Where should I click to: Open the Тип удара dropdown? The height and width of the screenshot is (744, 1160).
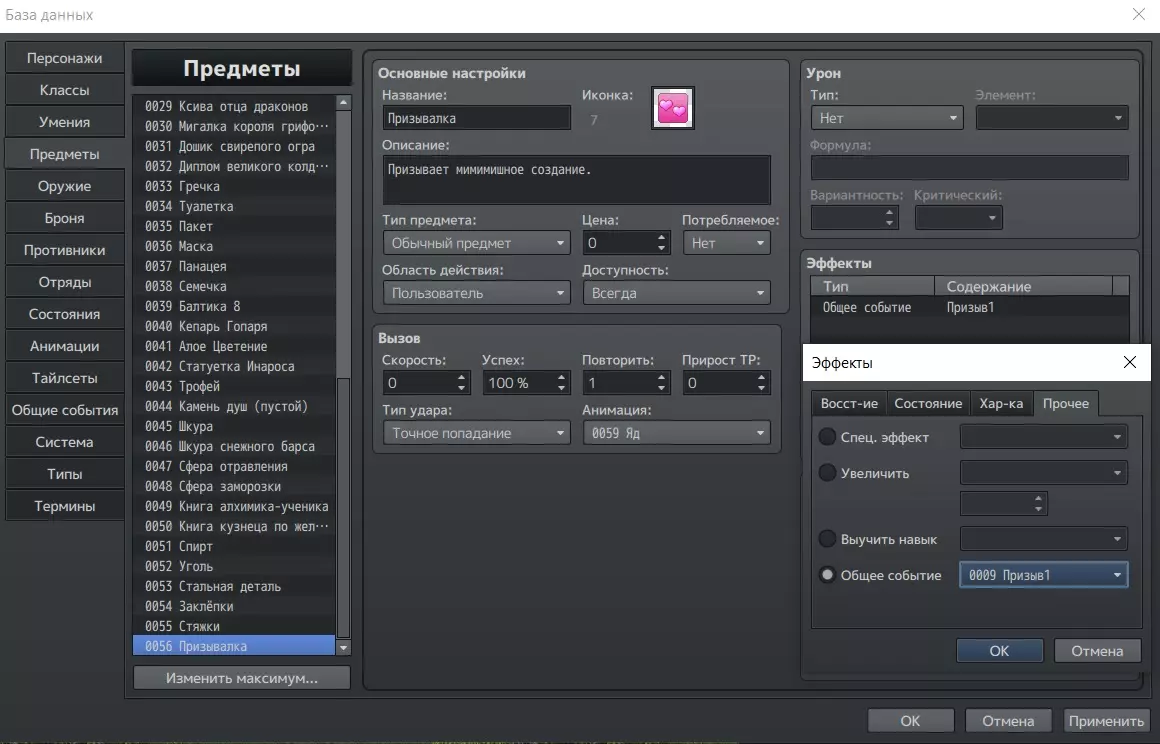(476, 433)
